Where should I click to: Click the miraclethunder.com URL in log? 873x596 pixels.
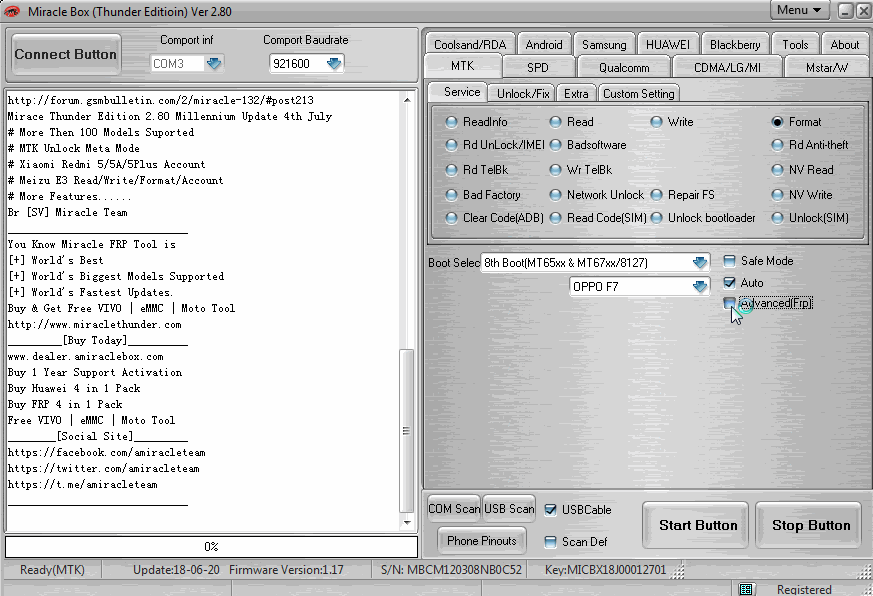(95, 324)
